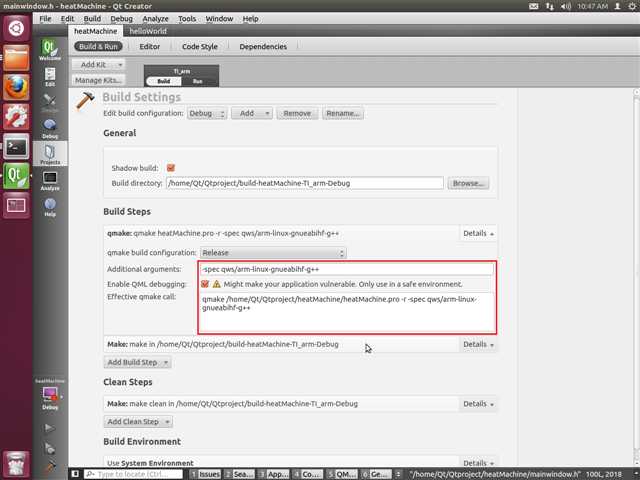Image resolution: width=640 pixels, height=480 pixels.
Task: Toggle the Shadow build checkbox
Action: coord(171,168)
